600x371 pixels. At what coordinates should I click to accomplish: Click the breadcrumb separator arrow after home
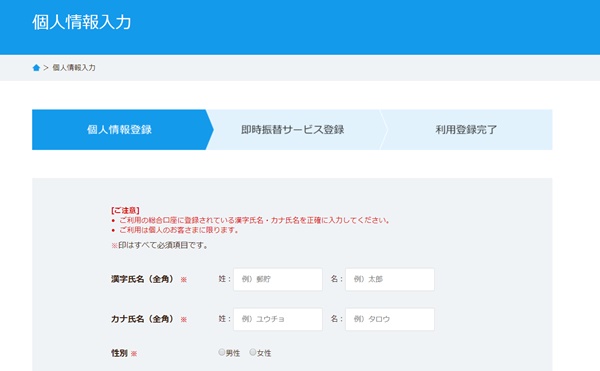pyautogui.click(x=46, y=68)
